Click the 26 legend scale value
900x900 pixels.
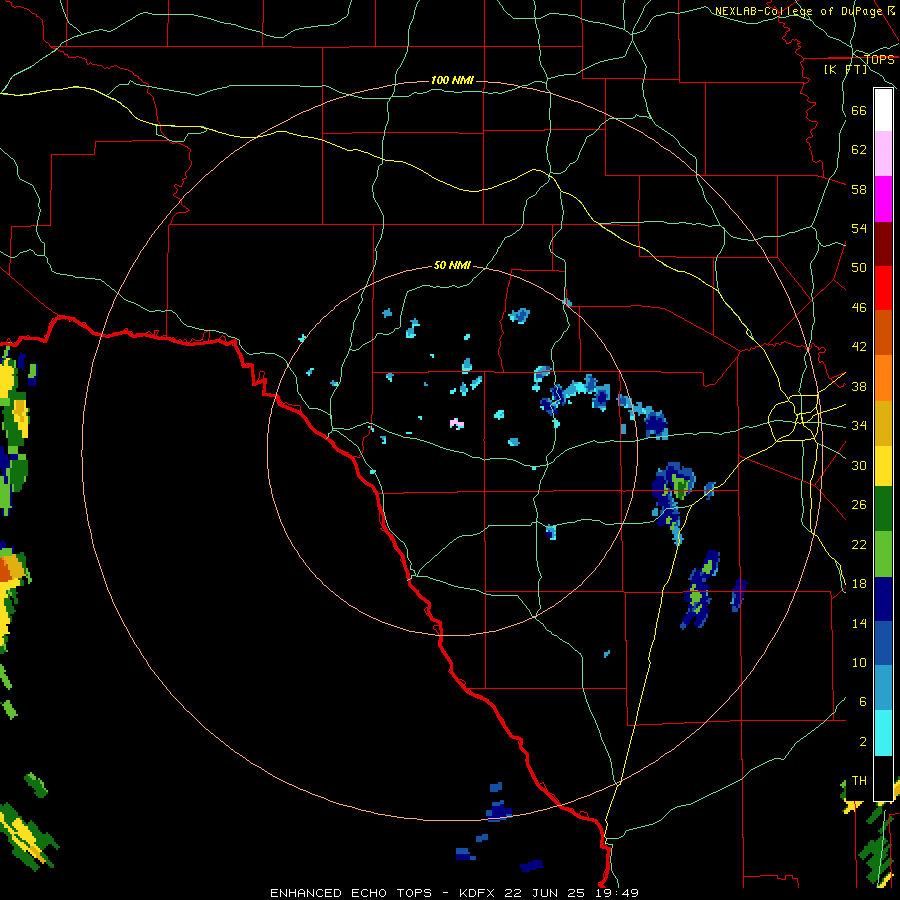859,505
